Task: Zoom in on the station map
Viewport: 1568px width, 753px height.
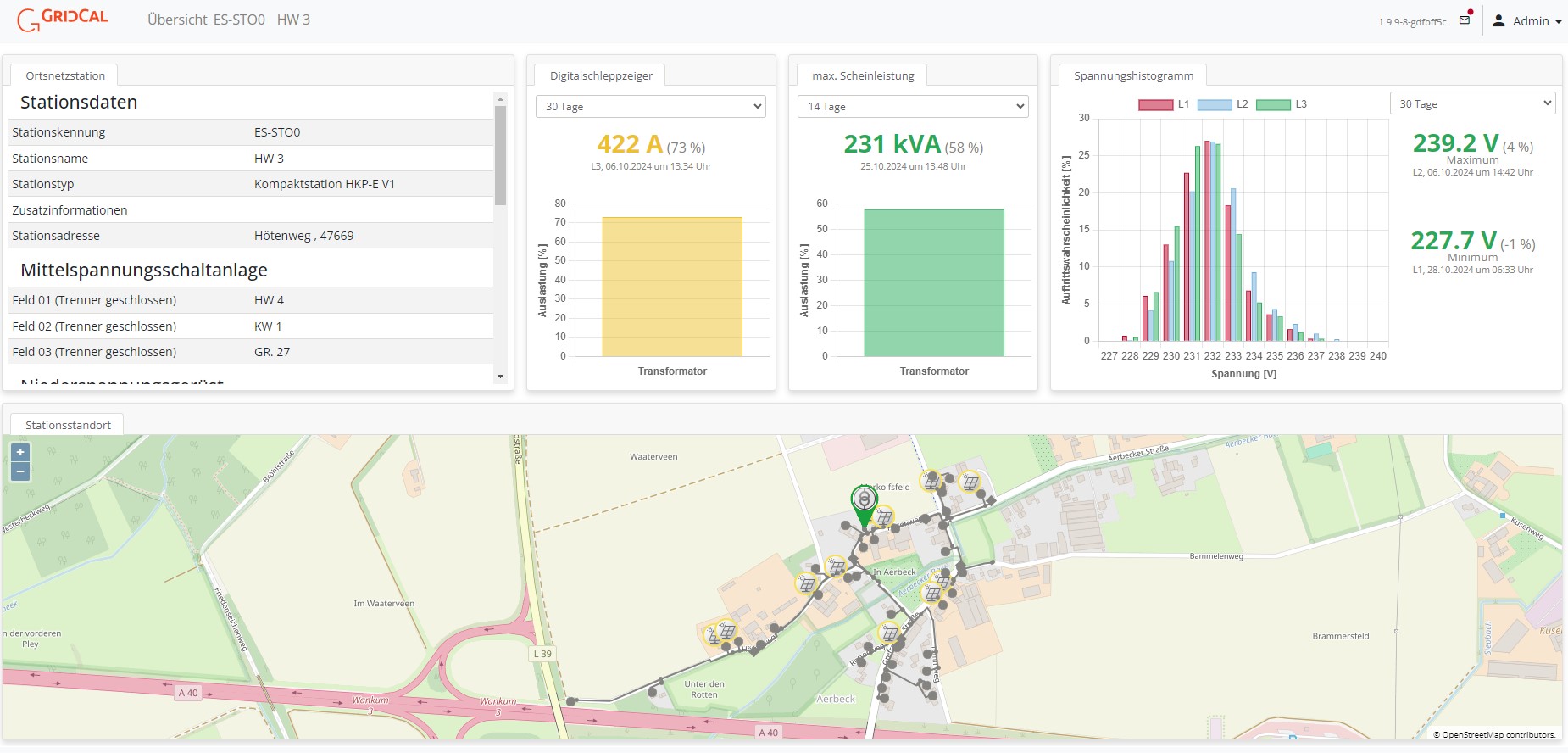Action: click(x=20, y=452)
